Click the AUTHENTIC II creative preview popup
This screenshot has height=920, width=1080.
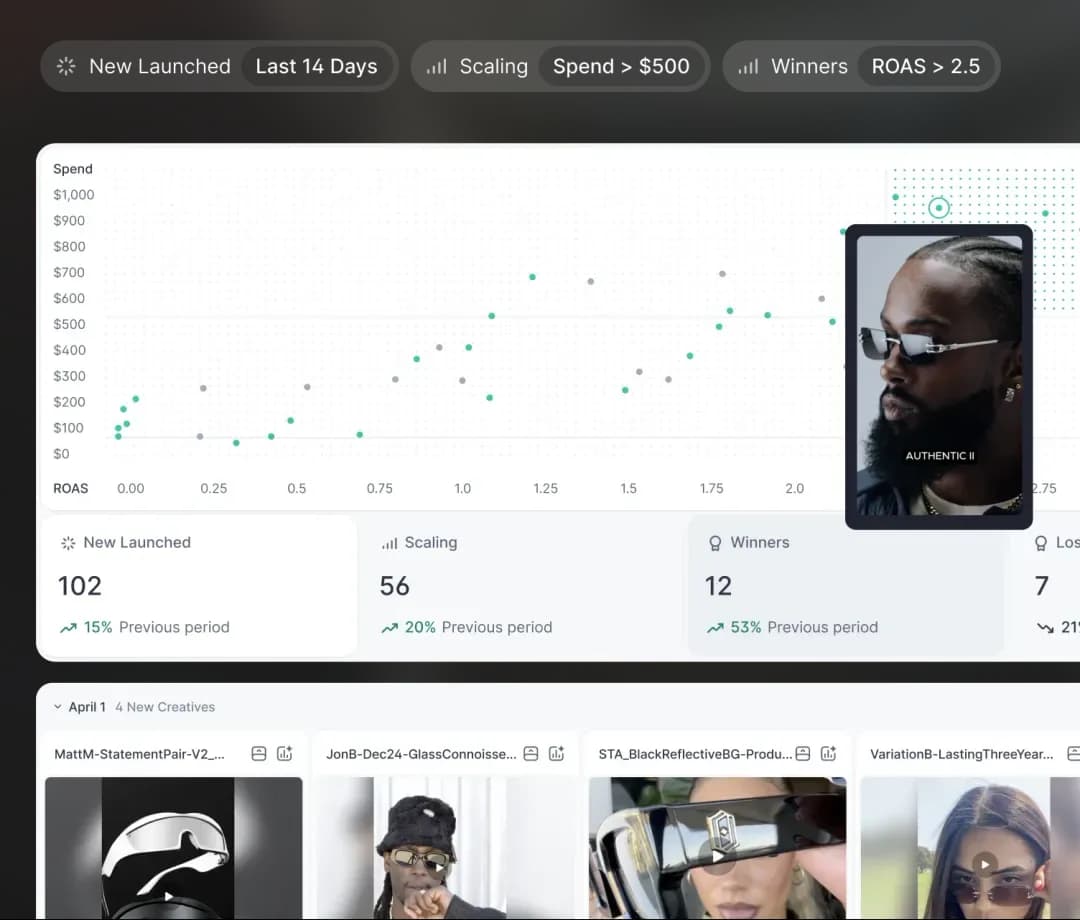click(939, 377)
